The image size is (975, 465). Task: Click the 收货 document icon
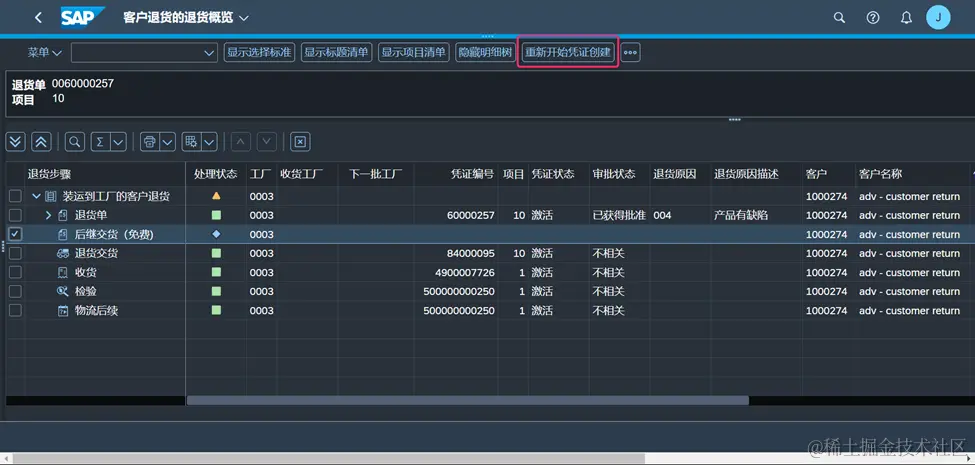coord(62,272)
